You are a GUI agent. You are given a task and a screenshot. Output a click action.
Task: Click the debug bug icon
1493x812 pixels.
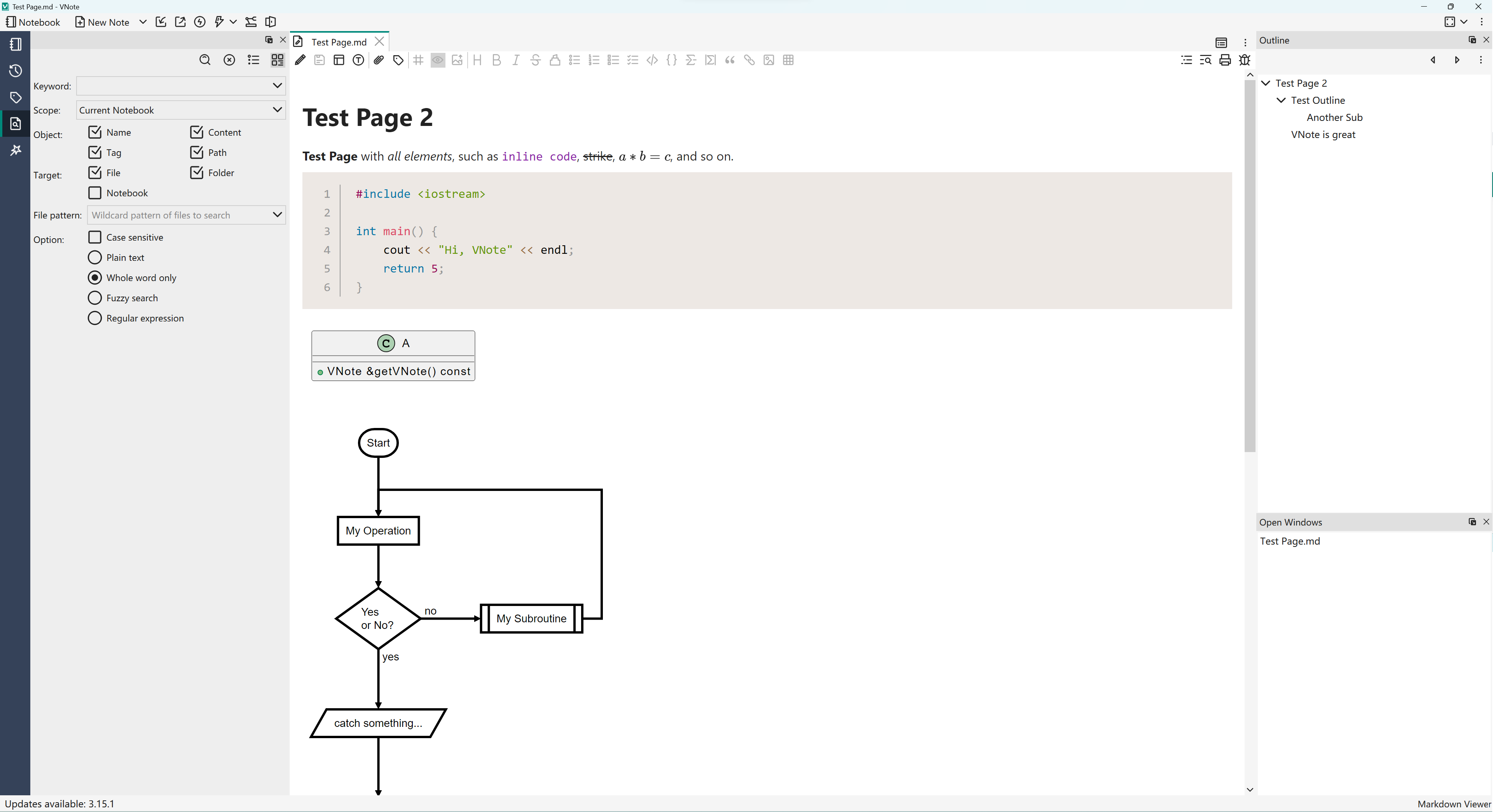tap(1244, 60)
